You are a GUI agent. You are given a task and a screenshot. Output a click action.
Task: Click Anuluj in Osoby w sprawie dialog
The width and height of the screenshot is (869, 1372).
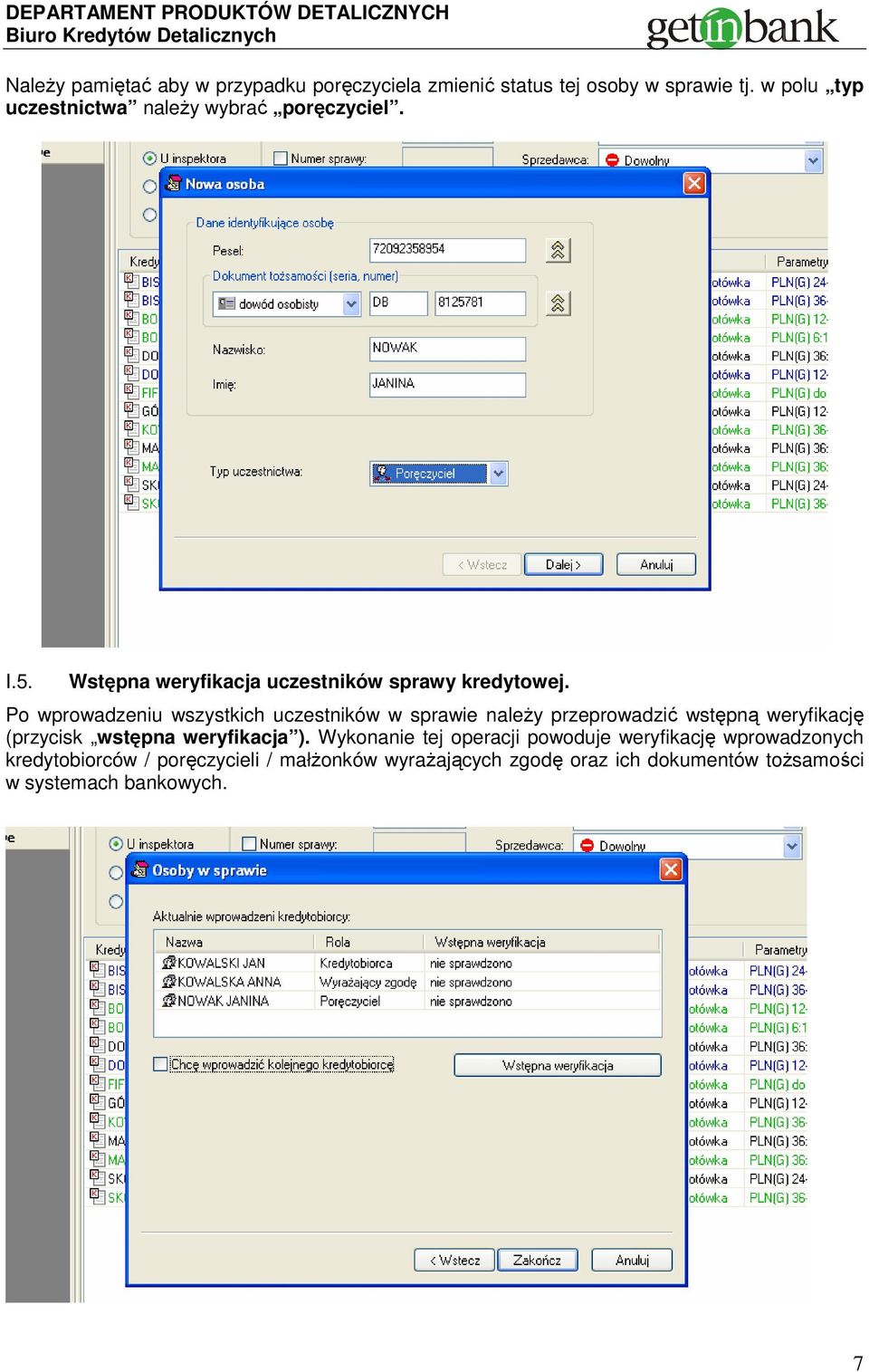632,1260
